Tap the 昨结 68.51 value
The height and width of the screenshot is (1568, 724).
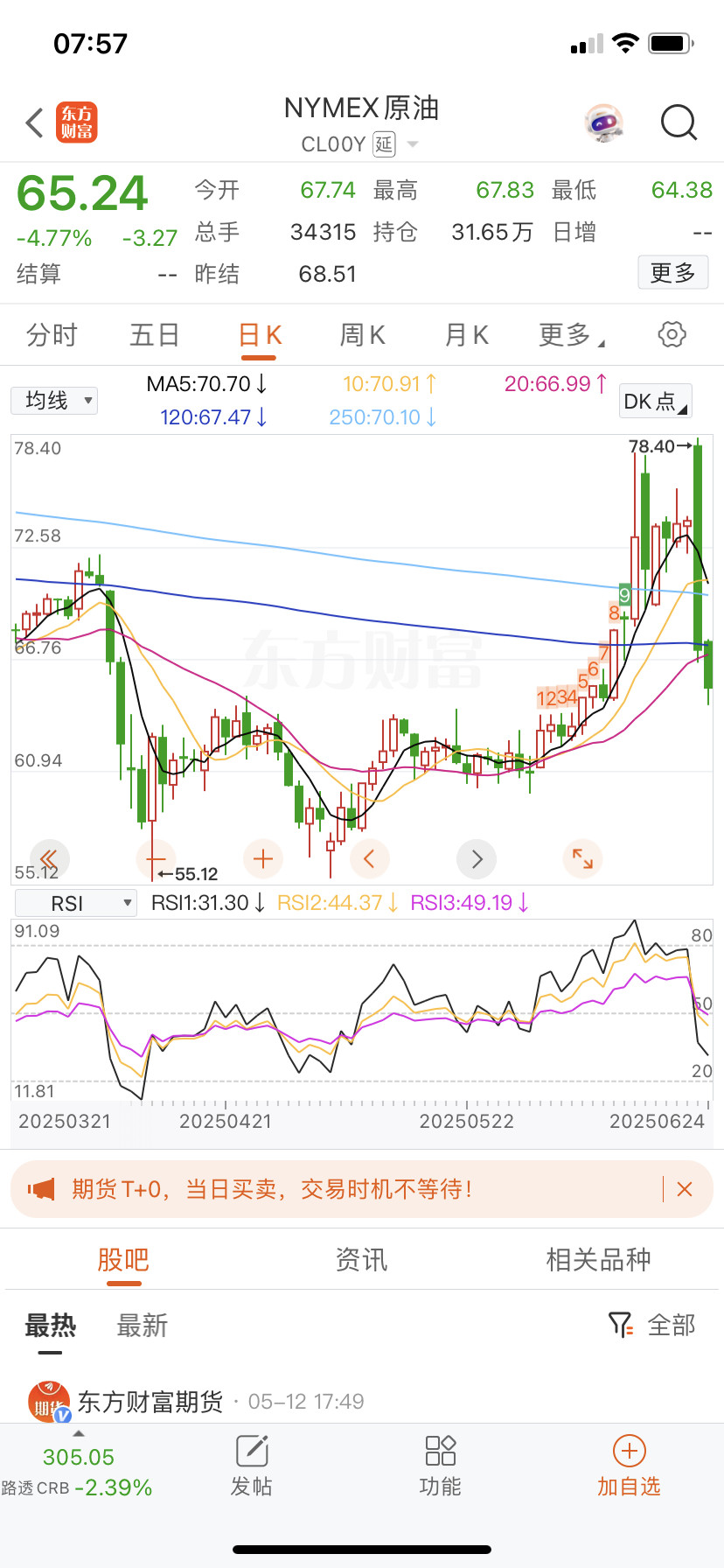[x=328, y=274]
